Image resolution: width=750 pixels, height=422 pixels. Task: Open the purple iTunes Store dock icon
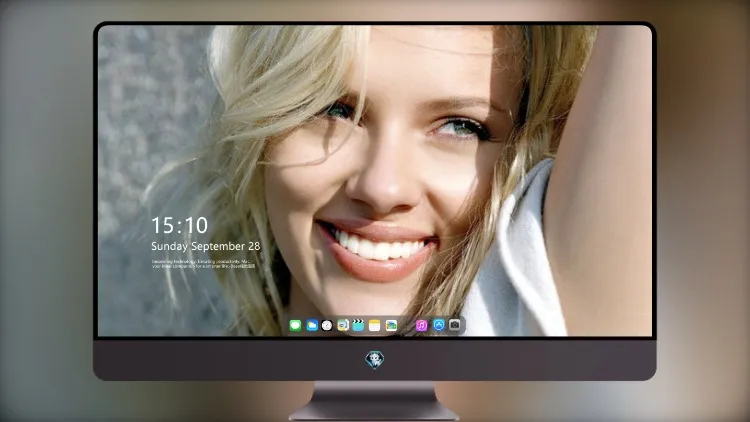(421, 326)
